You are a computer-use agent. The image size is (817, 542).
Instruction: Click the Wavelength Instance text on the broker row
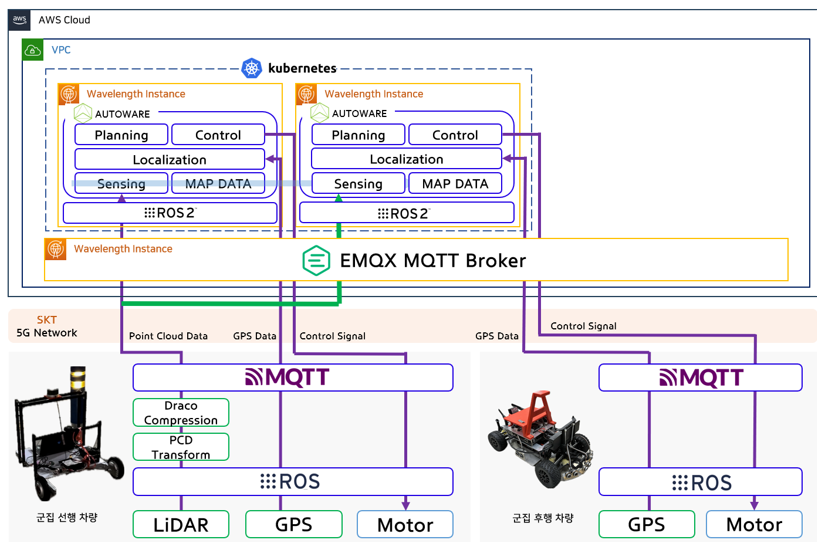123,249
